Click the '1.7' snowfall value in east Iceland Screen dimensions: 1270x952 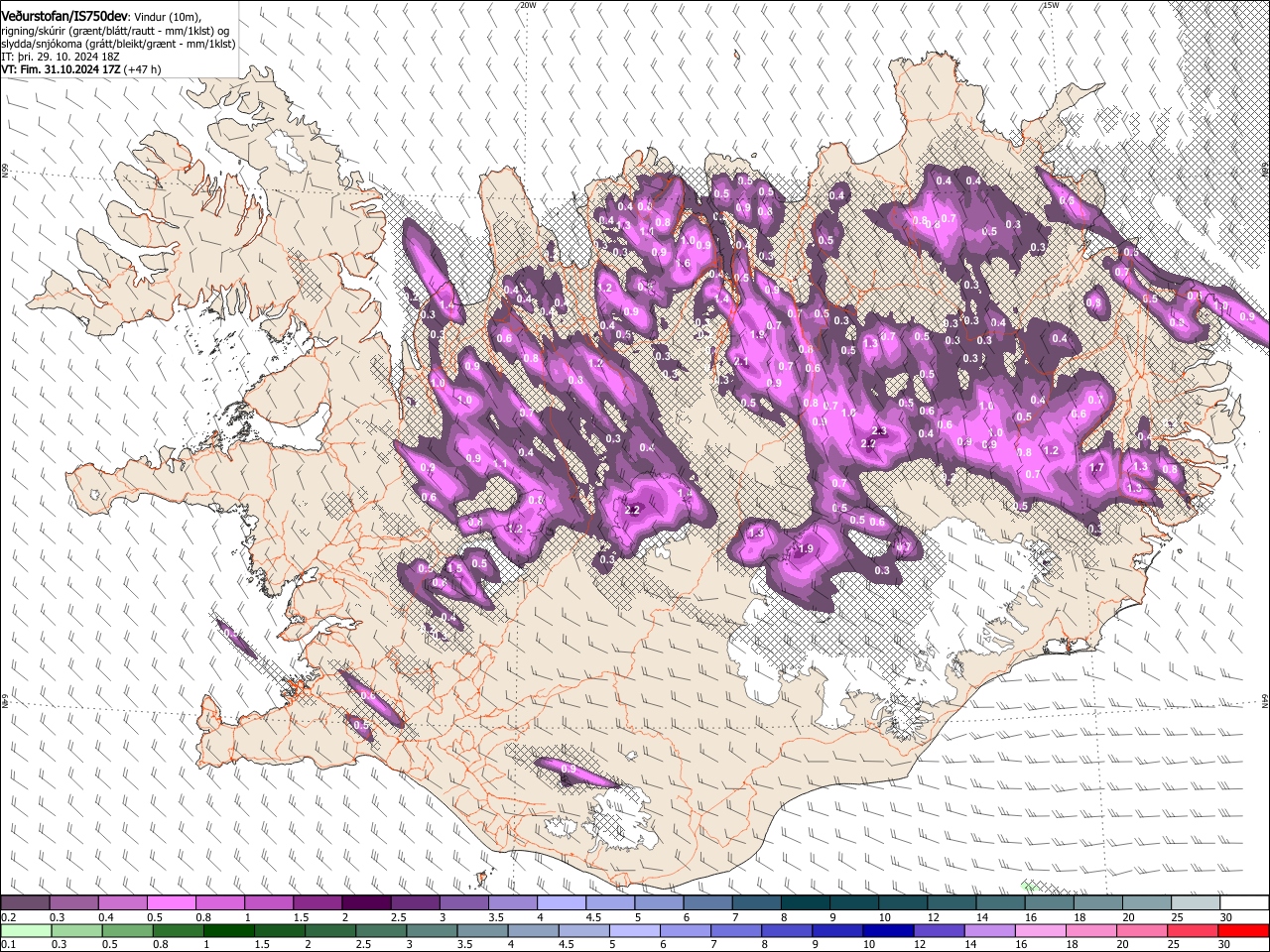pos(1097,467)
